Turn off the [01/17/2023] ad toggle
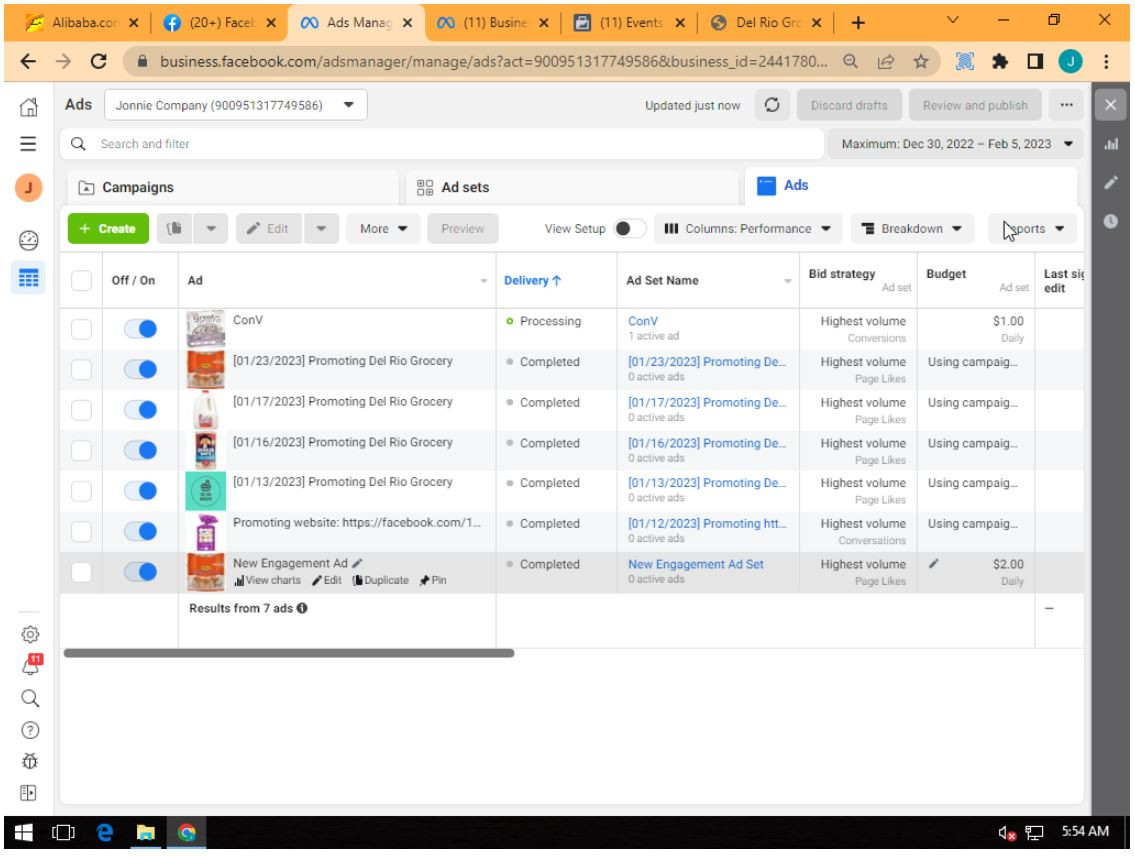 coord(140,410)
